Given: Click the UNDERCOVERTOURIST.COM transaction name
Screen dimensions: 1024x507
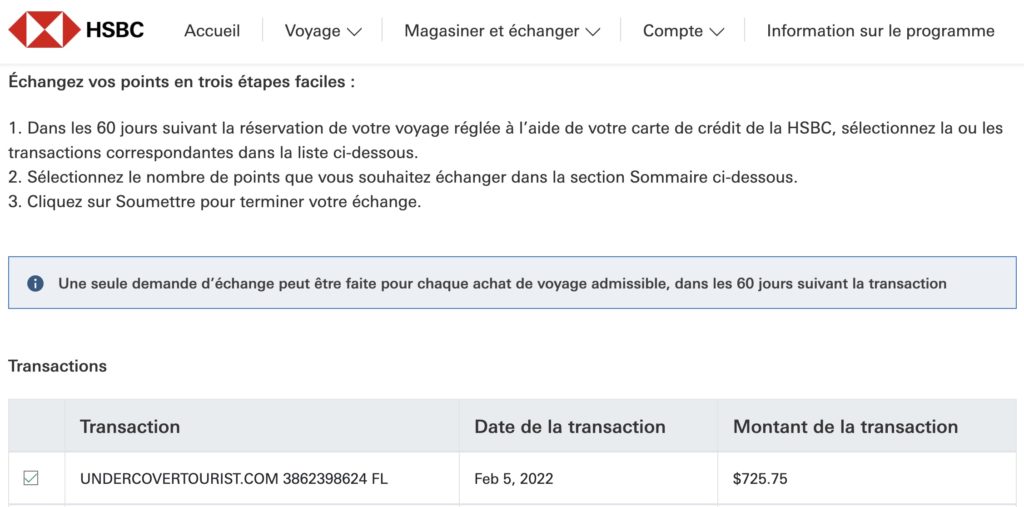Looking at the screenshot, I should point(233,479).
